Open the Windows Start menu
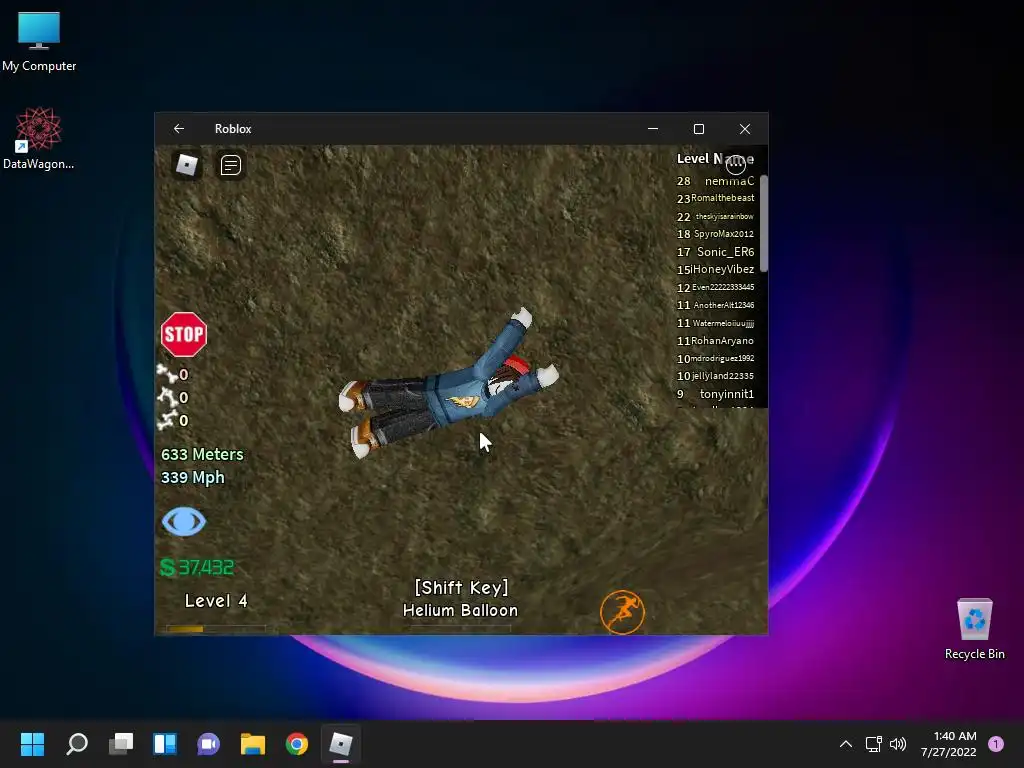This screenshot has height=768, width=1024. pyautogui.click(x=32, y=744)
